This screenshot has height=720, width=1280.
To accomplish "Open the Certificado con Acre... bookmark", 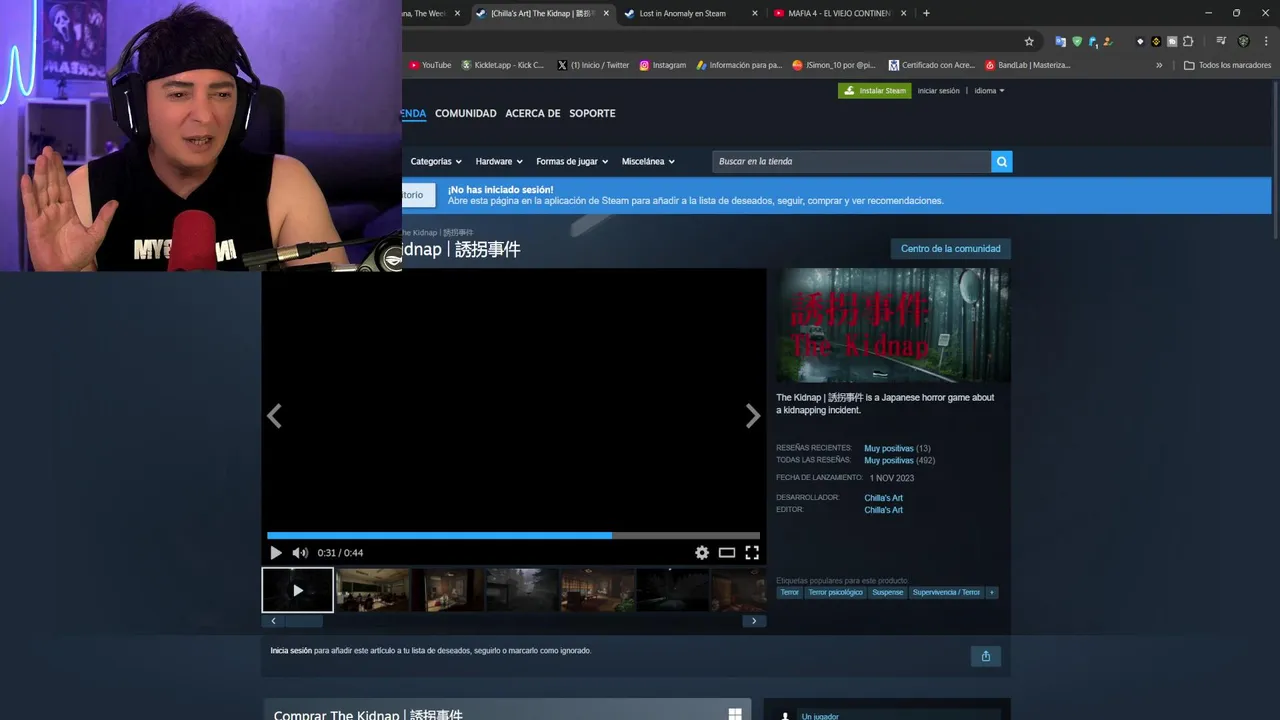I will point(931,66).
